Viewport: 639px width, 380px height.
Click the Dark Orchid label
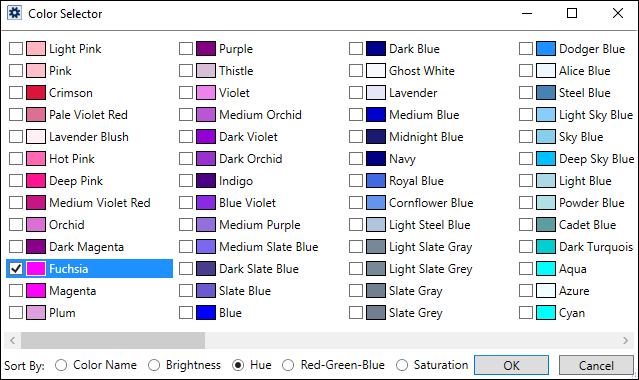point(251,159)
